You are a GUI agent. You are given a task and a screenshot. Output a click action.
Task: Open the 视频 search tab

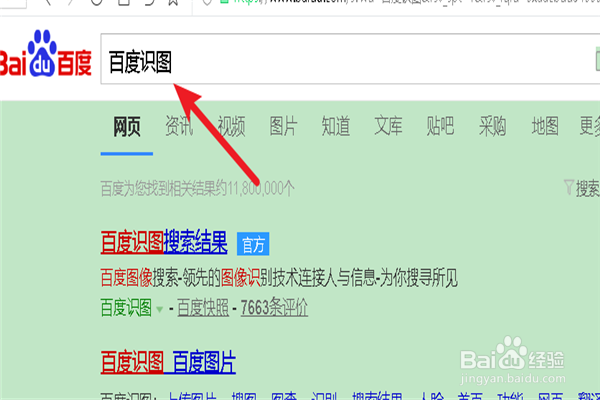(232, 126)
